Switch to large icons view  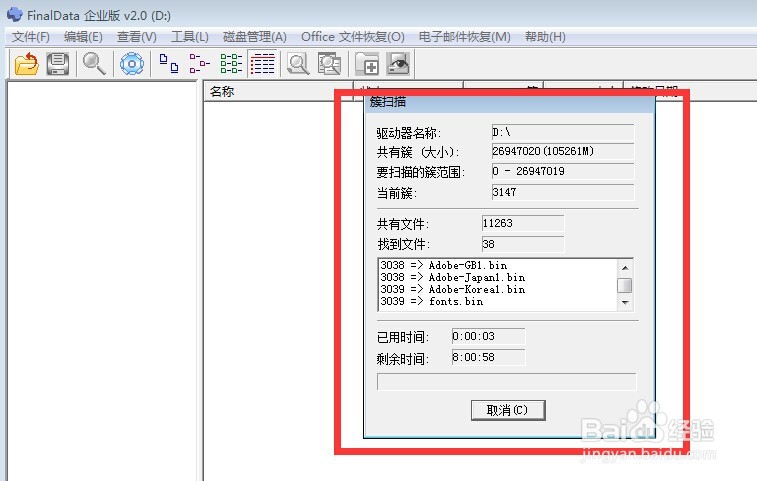coord(168,64)
